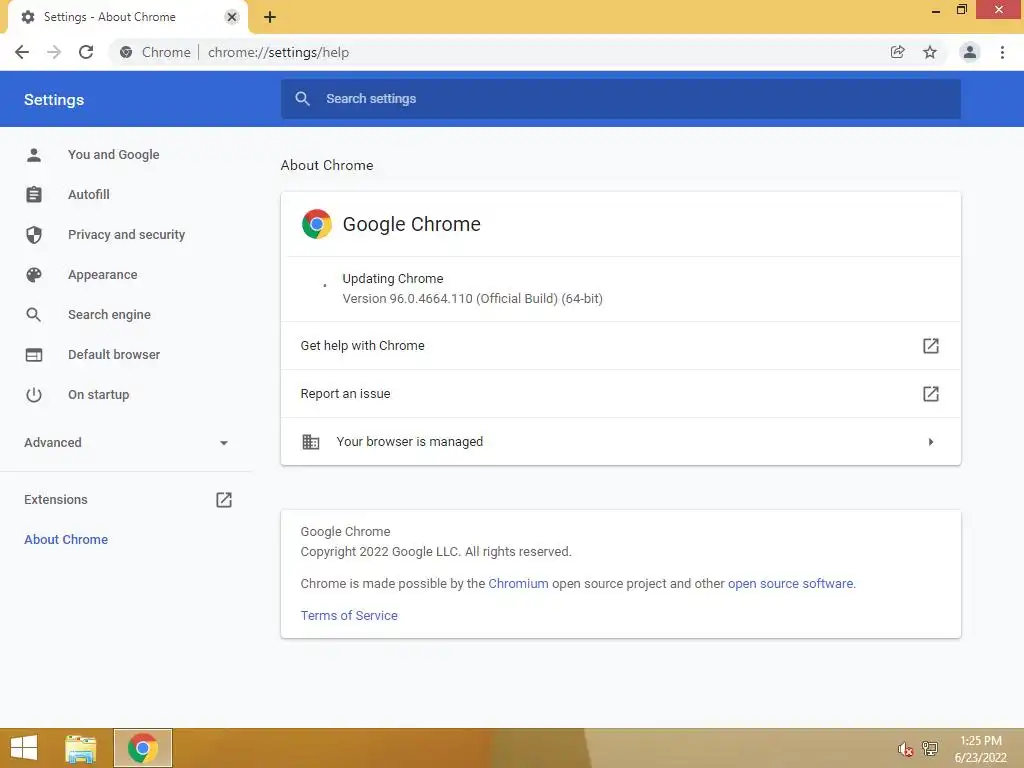Bookmark this tab with the star icon
The height and width of the screenshot is (768, 1024).
tap(930, 52)
